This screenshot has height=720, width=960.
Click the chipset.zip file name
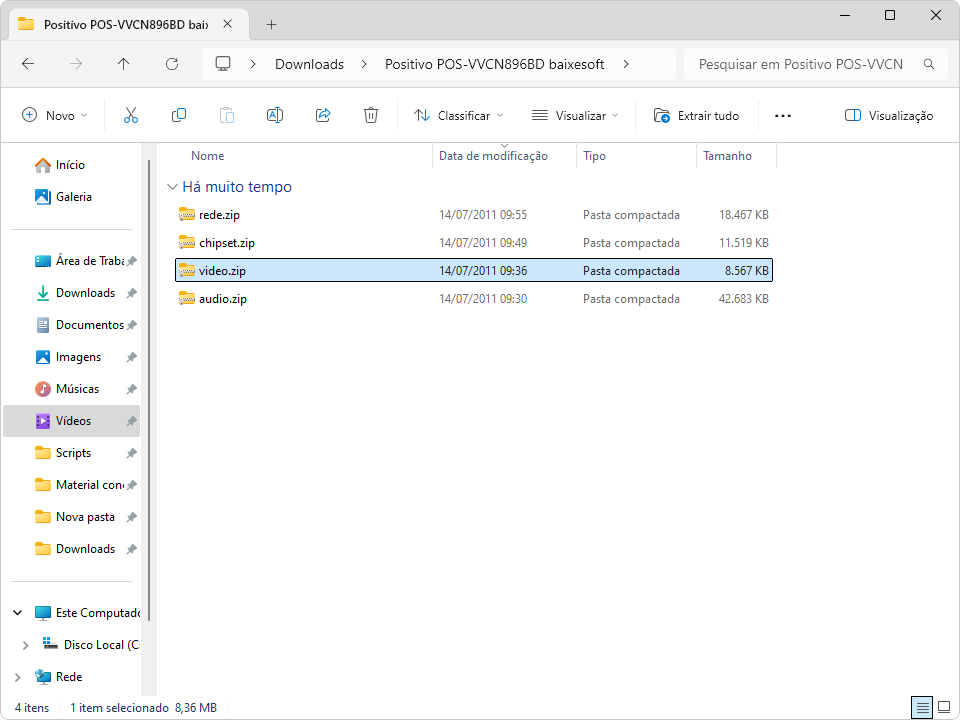coord(227,243)
